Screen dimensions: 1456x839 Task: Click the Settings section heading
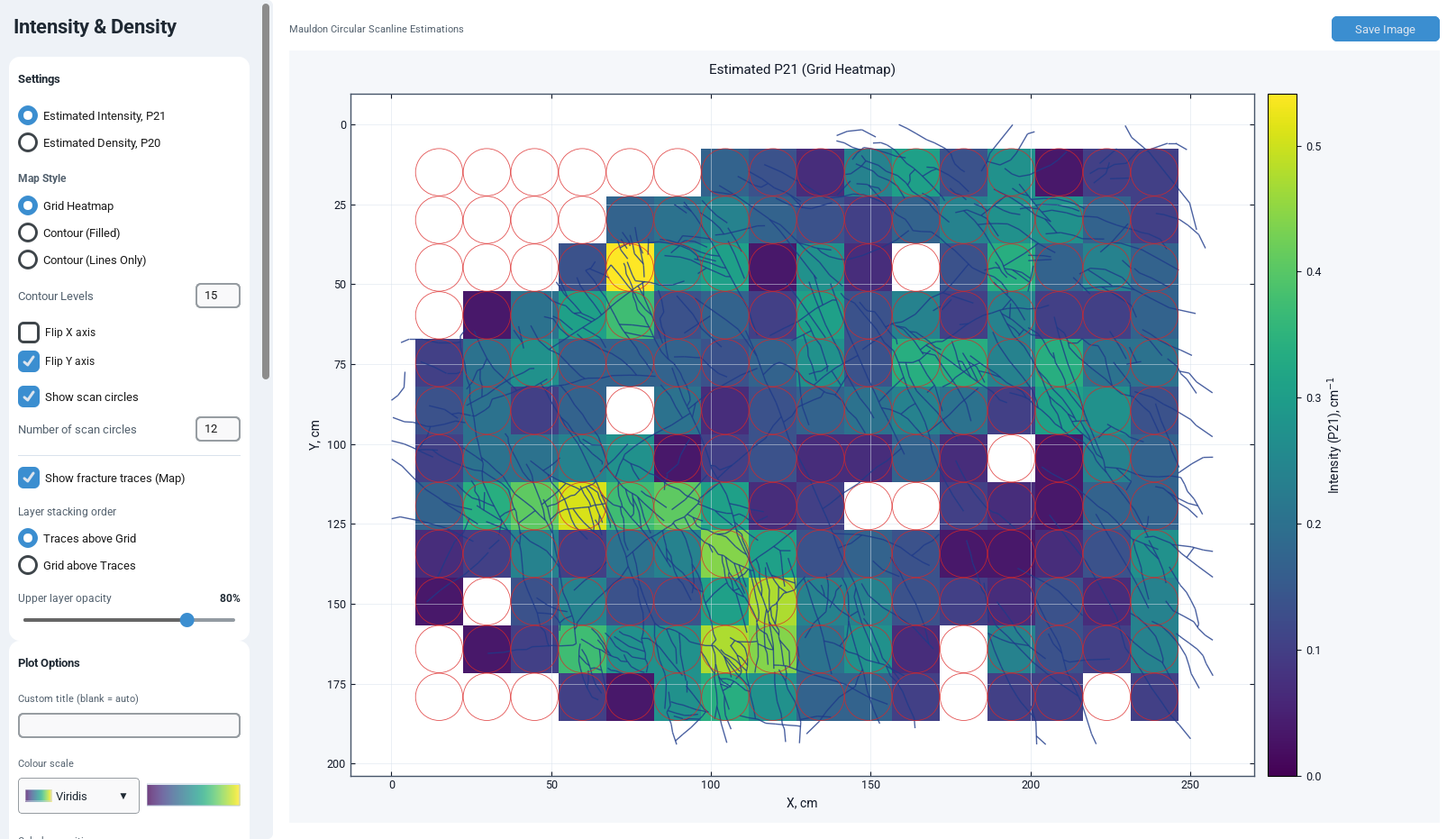point(39,79)
